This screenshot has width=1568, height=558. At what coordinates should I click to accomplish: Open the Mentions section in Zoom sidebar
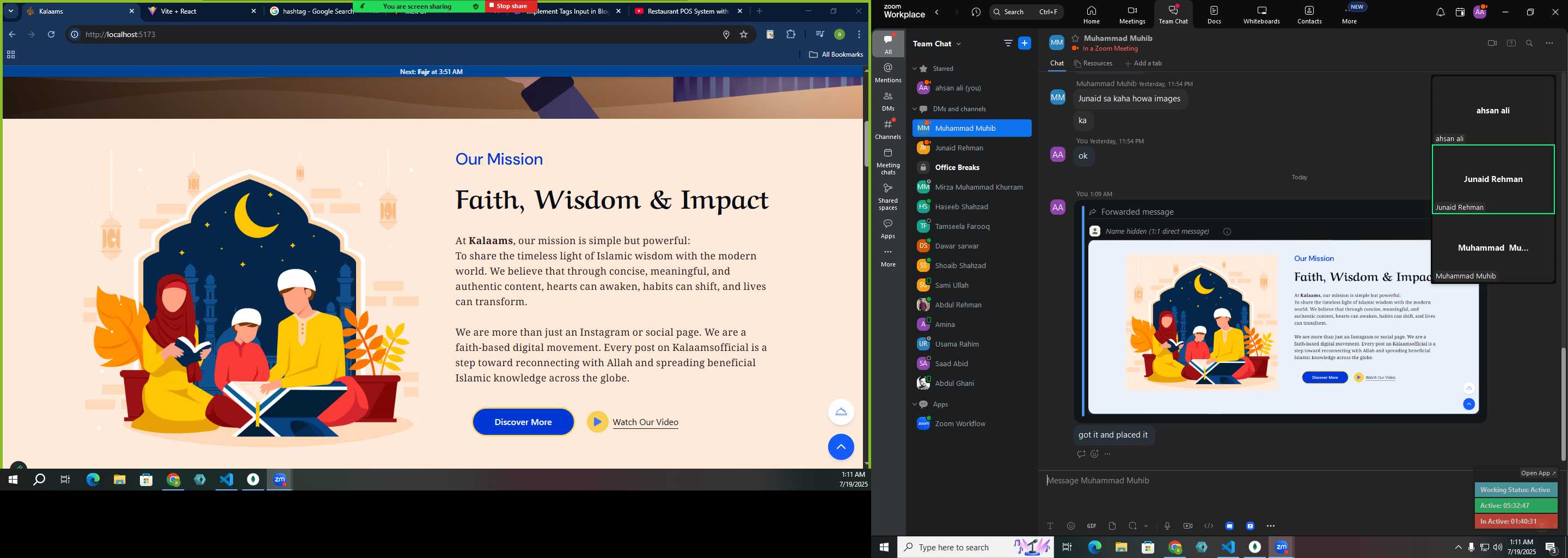[888, 73]
